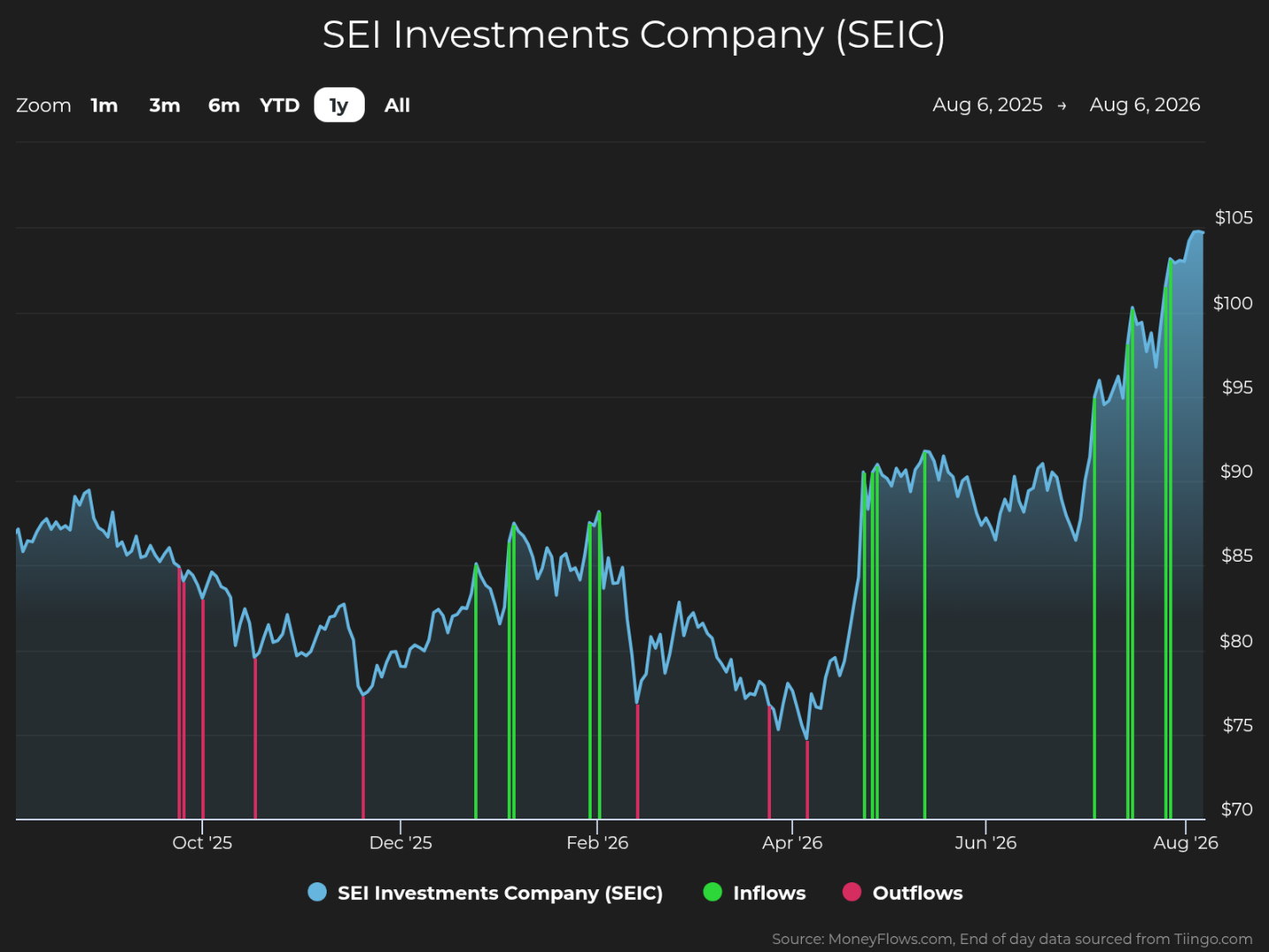
Task: Edit the Aug 6, 2025 start date
Action: 987,104
